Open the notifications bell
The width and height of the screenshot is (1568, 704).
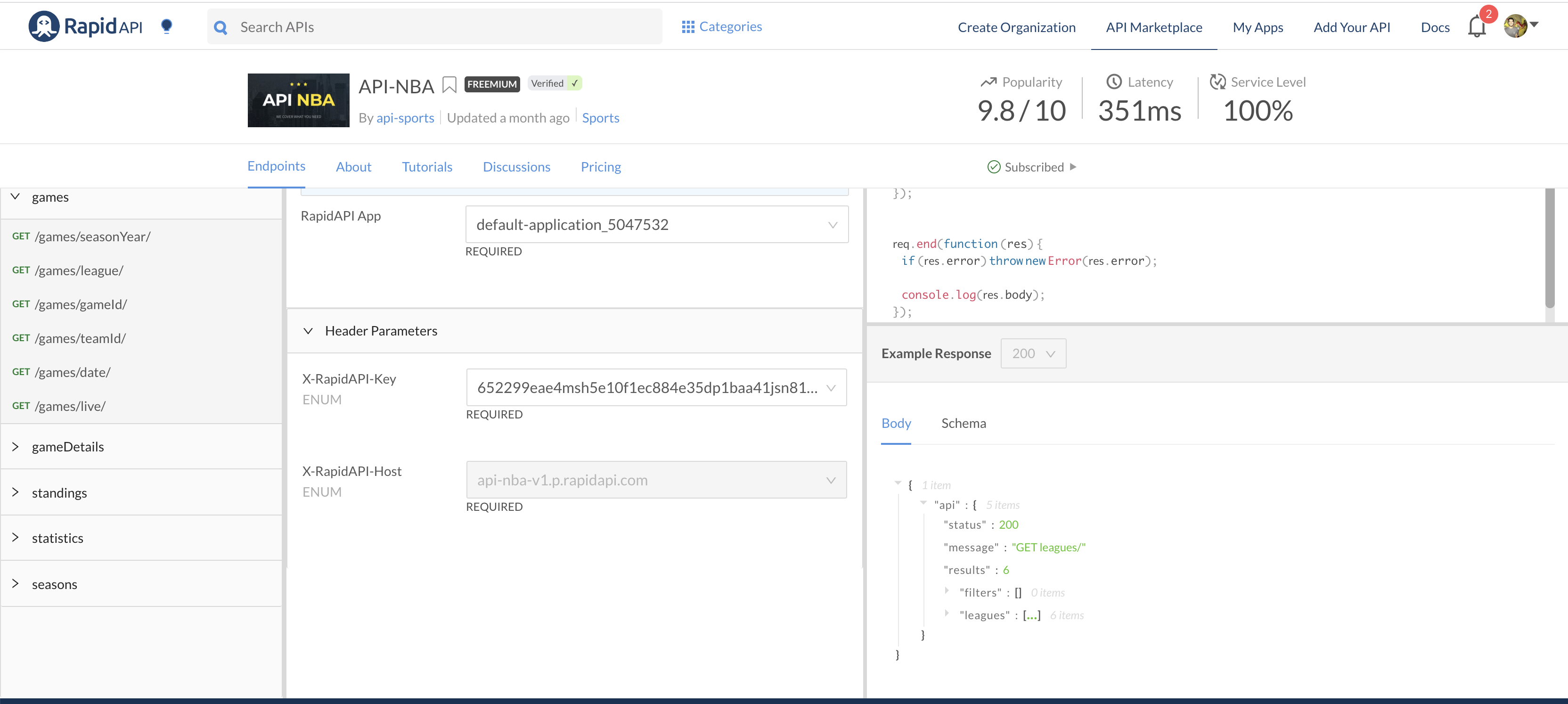[x=1477, y=27]
